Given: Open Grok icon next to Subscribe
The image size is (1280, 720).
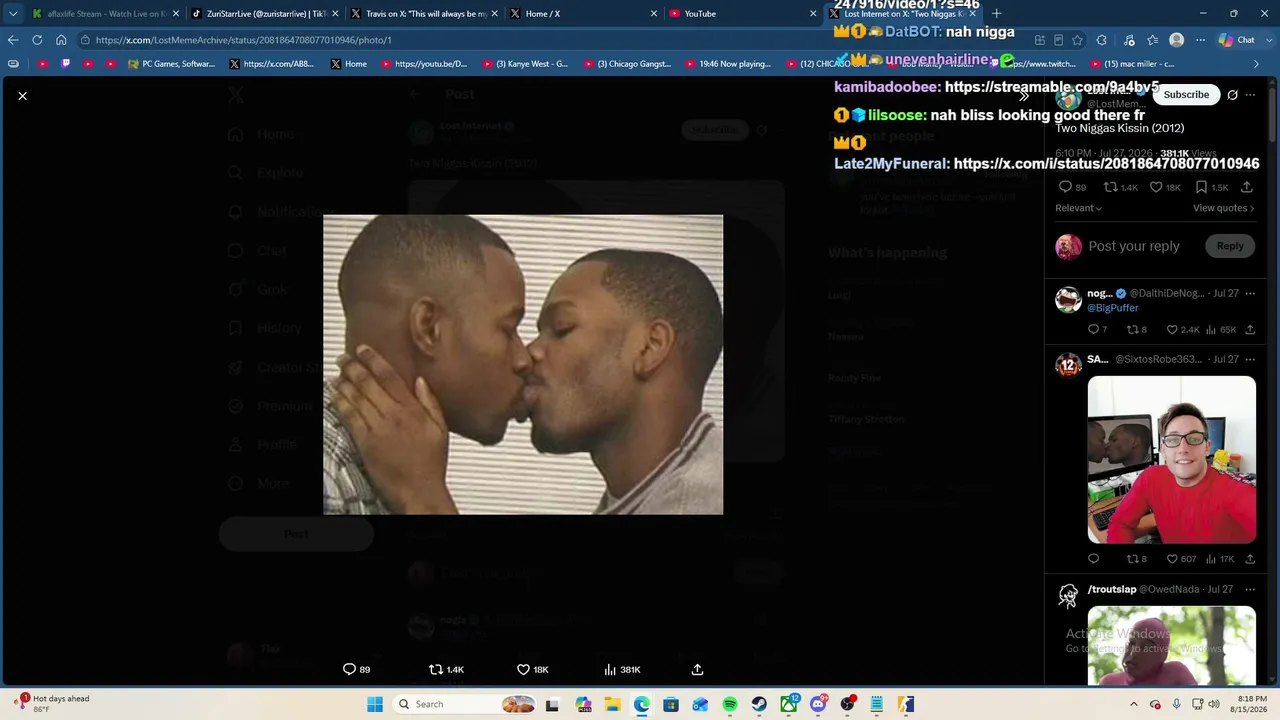Looking at the screenshot, I should [1232, 95].
